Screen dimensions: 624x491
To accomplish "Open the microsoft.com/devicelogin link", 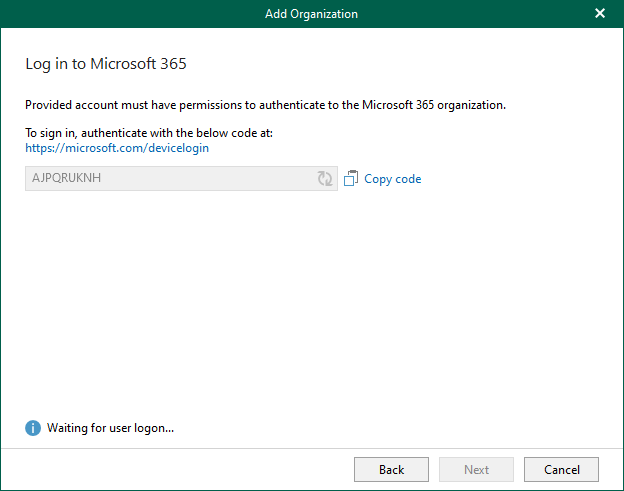I will (x=117, y=148).
